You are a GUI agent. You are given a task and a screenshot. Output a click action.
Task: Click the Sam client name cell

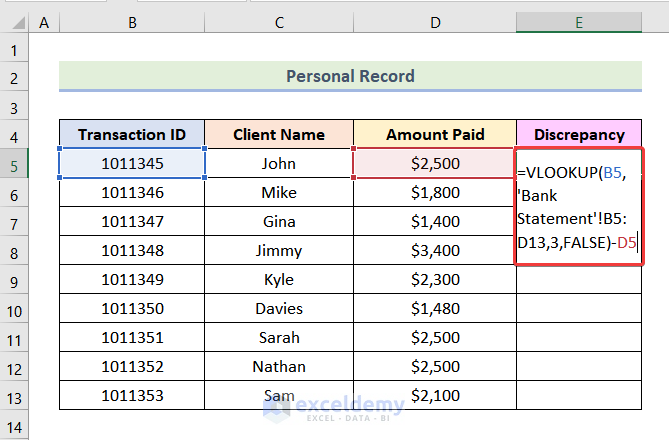point(279,396)
